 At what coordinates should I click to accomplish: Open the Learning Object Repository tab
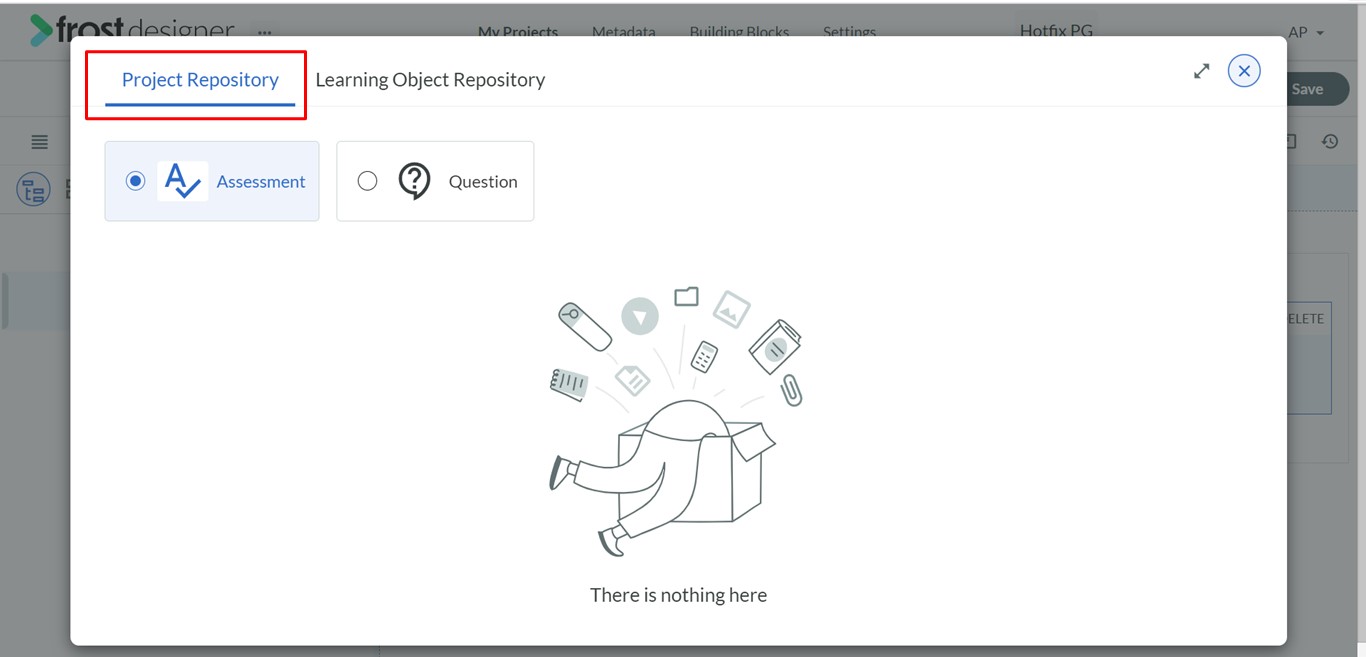pyautogui.click(x=430, y=80)
